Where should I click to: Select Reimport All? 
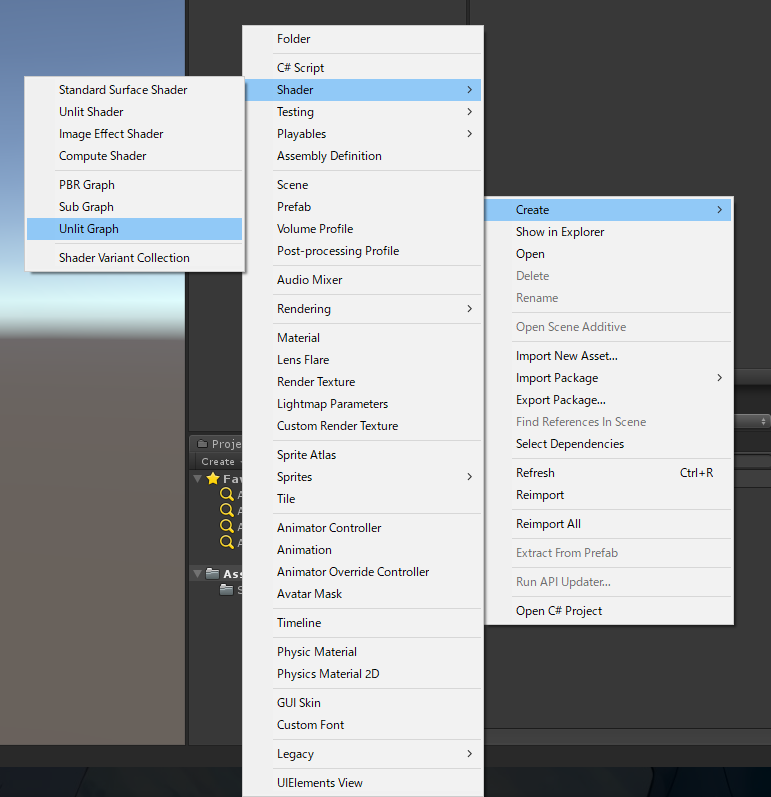[x=609, y=524]
